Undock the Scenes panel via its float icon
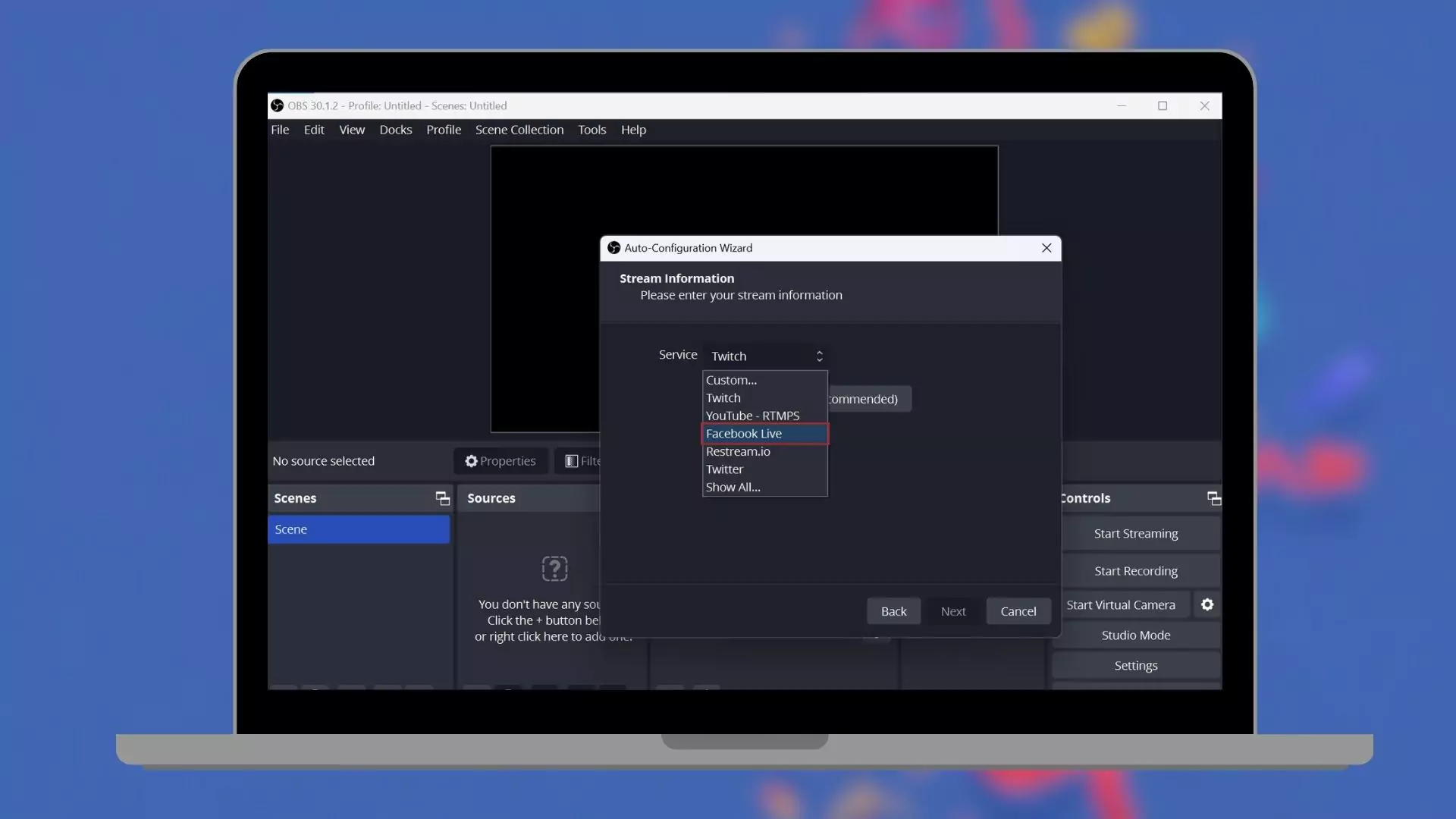The width and height of the screenshot is (1456, 819). coord(442,498)
